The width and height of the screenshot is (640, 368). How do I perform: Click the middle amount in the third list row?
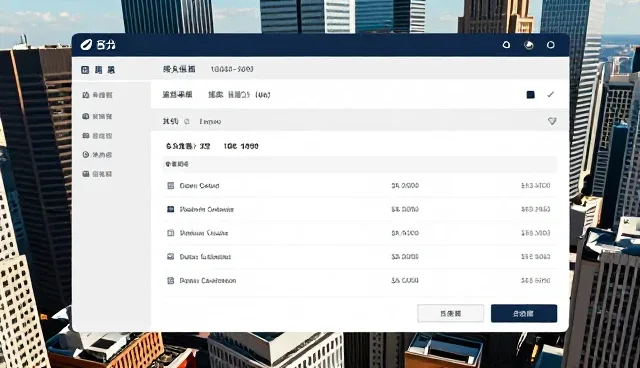(x=405, y=233)
